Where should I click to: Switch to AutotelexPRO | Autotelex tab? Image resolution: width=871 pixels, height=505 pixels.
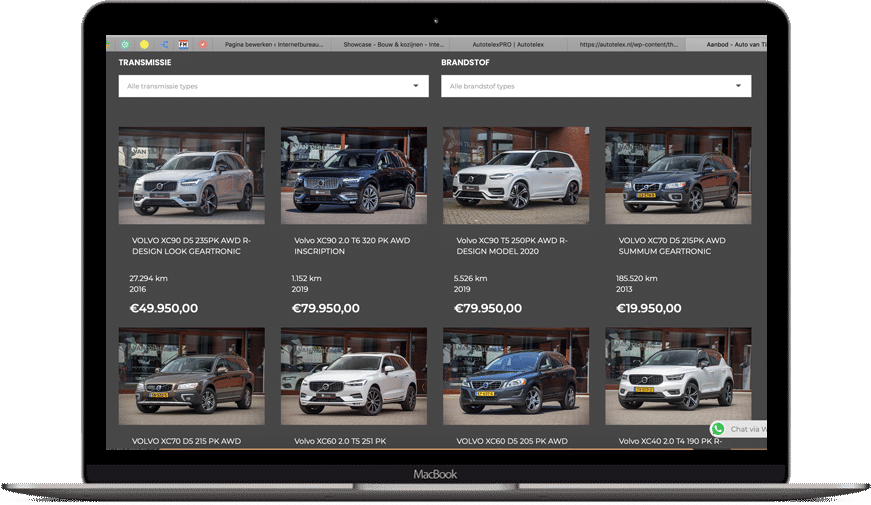pyautogui.click(x=508, y=44)
